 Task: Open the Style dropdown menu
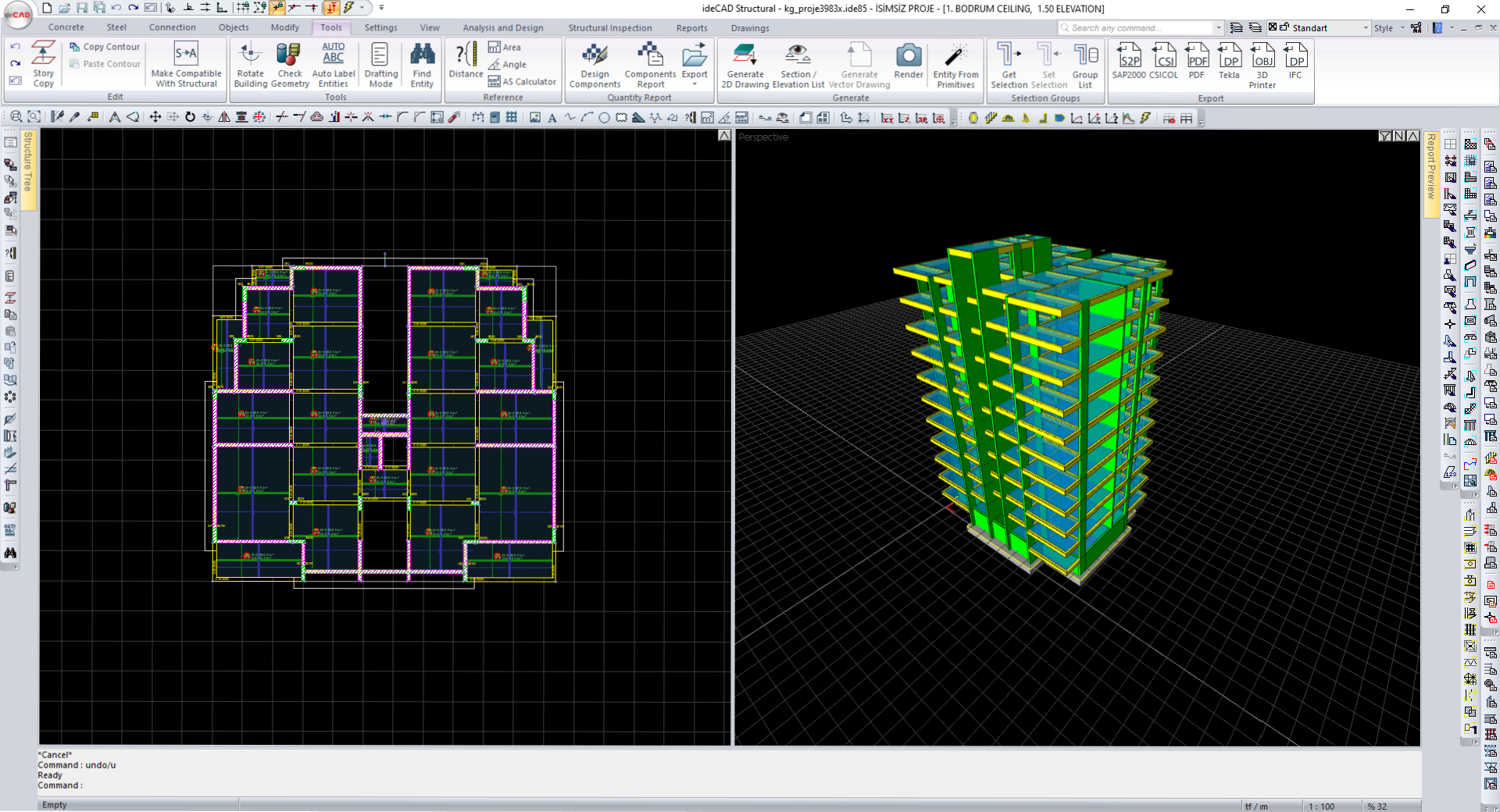click(x=1402, y=28)
